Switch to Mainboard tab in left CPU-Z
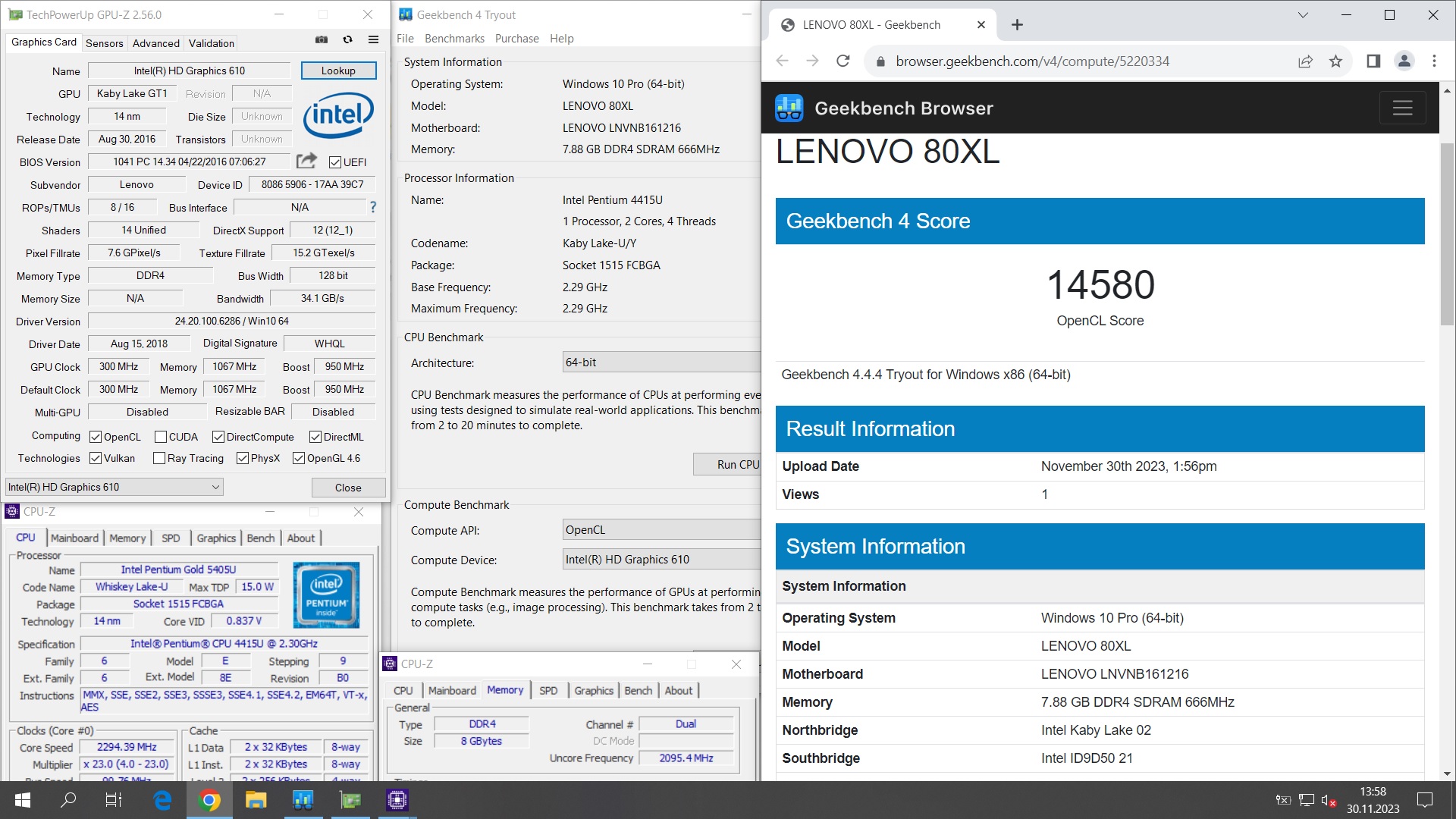 point(74,538)
